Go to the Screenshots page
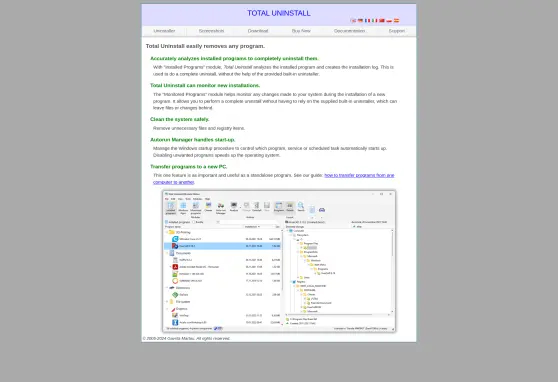Image resolution: width=558 pixels, height=382 pixels. (x=211, y=31)
